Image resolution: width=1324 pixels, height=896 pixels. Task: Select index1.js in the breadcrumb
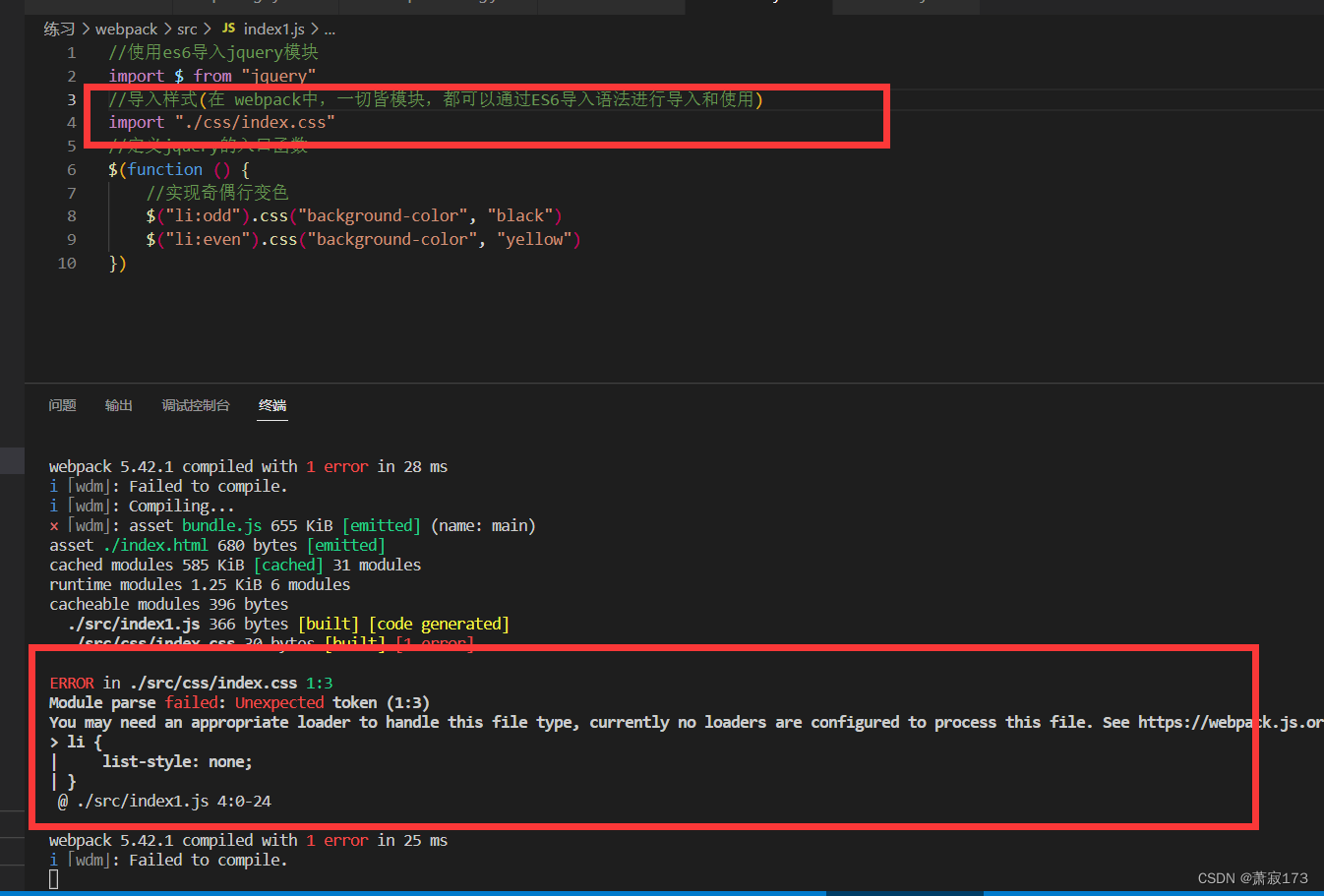point(273,30)
